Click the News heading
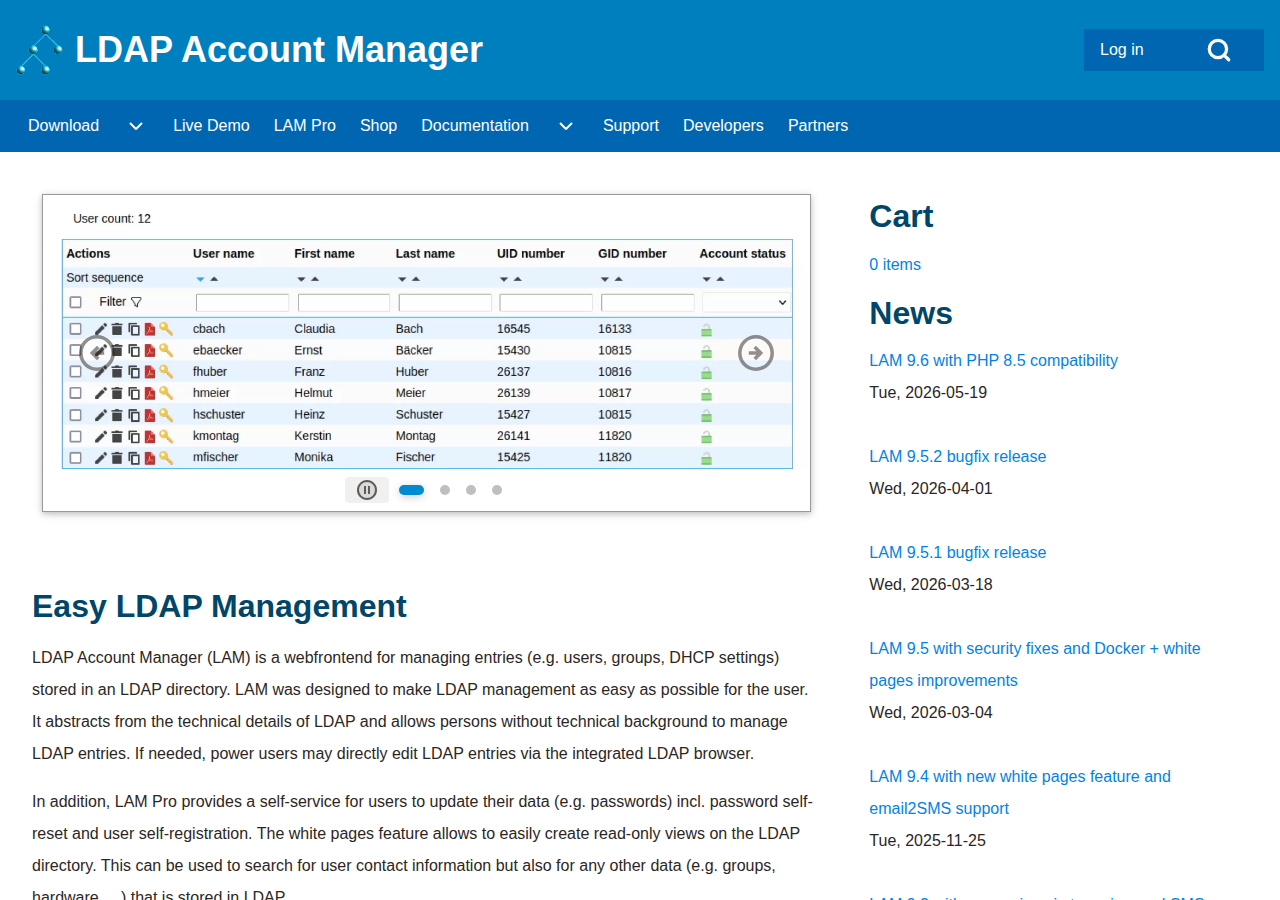 [x=911, y=314]
